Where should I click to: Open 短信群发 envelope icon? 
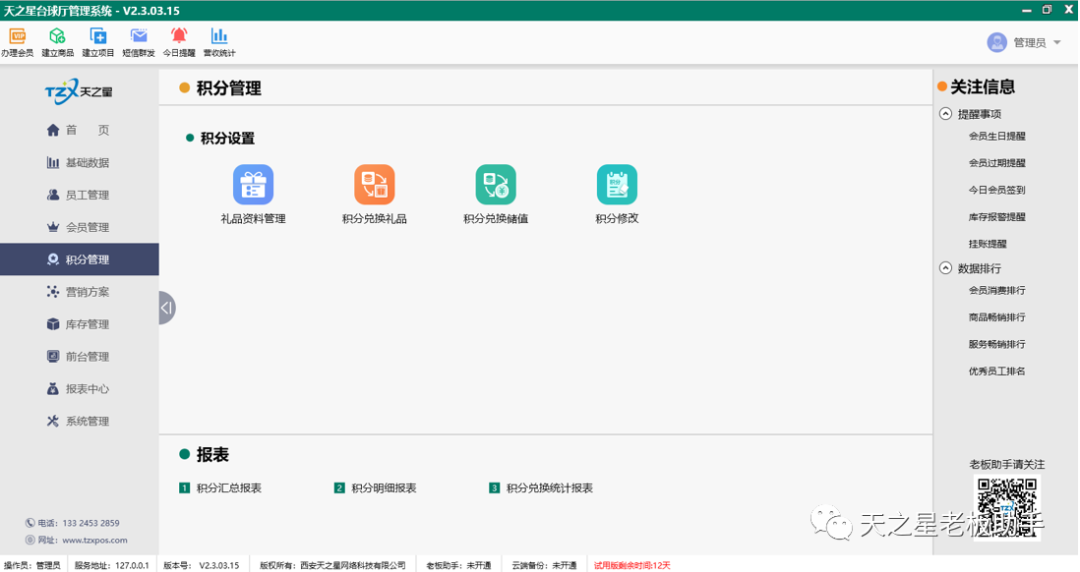138,37
